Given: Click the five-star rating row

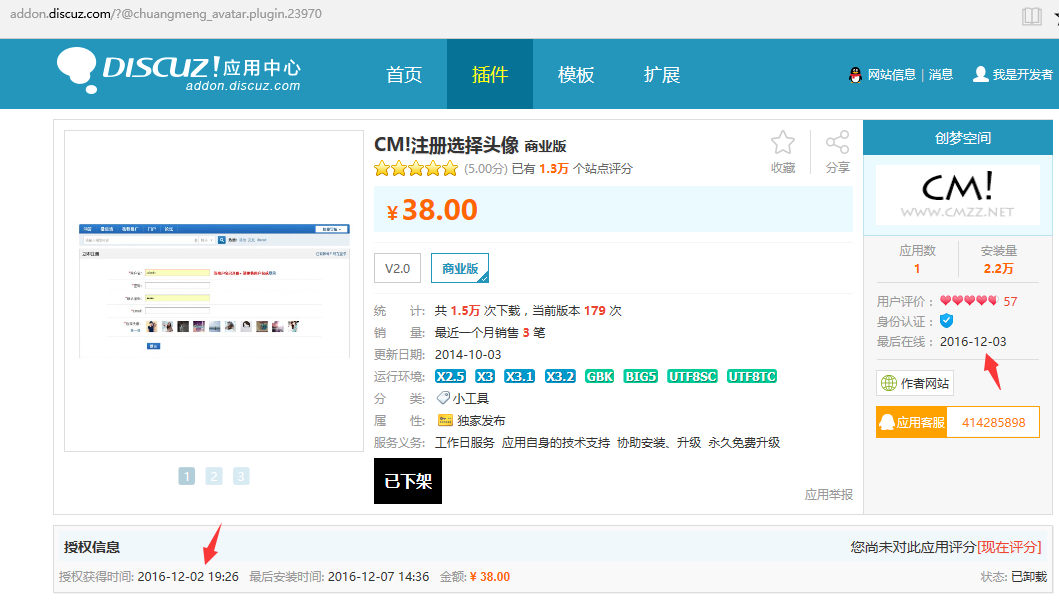Looking at the screenshot, I should (416, 168).
